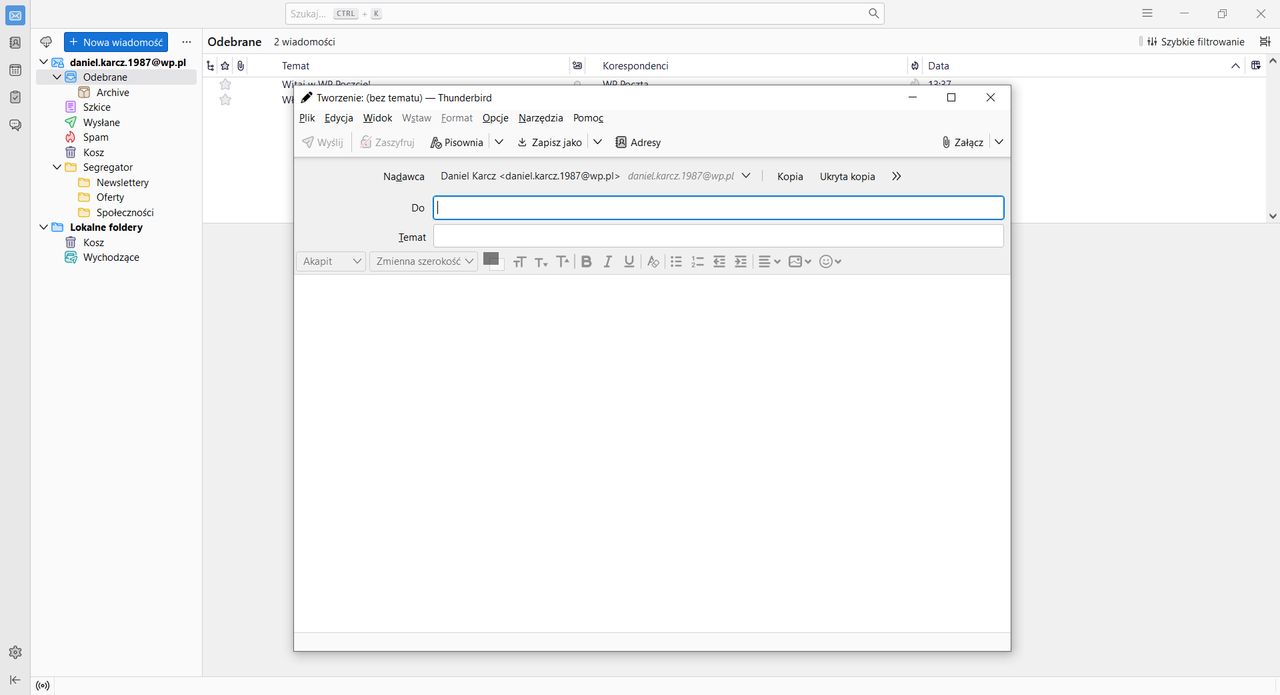Add an Ukryta kopia (BCC) field
The height and width of the screenshot is (695, 1280).
847,176
